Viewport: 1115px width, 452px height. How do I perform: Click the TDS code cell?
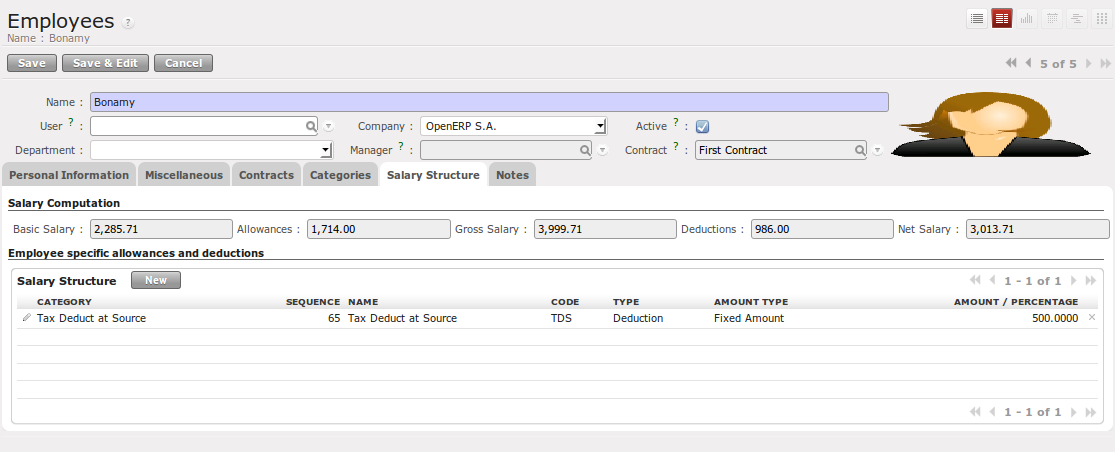pyautogui.click(x=561, y=318)
